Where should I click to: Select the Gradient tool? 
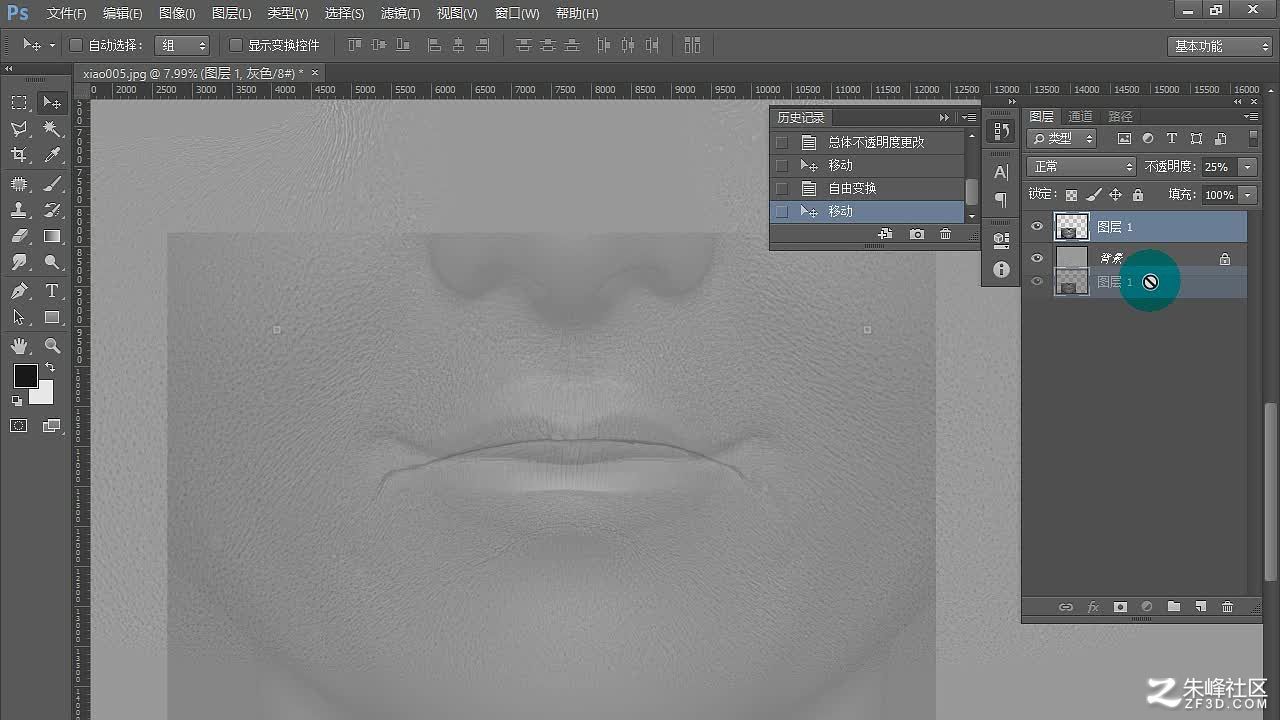tap(52, 236)
